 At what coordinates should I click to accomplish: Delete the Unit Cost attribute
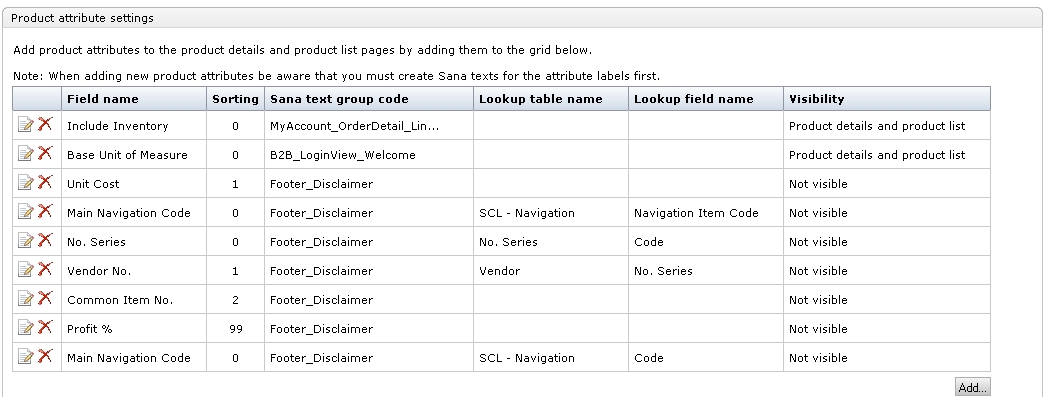45,182
